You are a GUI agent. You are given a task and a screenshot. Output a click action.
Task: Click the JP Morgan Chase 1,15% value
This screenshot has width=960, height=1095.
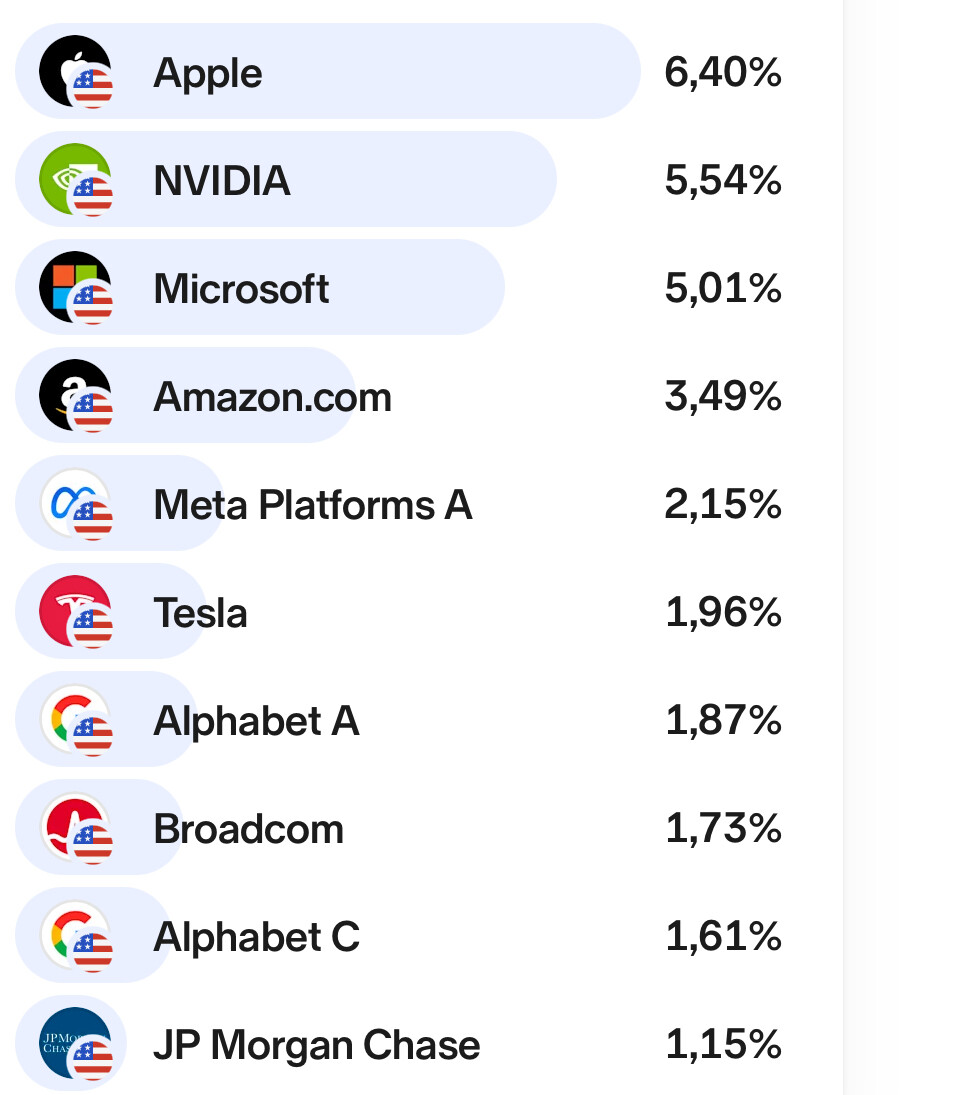723,1045
